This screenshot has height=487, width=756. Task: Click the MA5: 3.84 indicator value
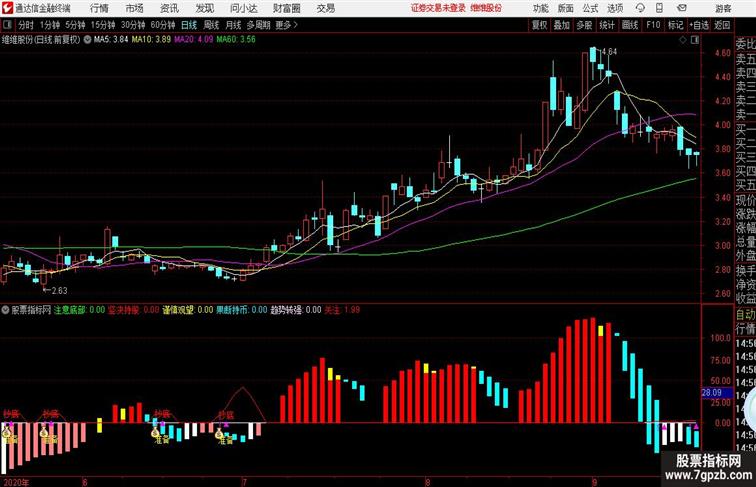[111, 40]
